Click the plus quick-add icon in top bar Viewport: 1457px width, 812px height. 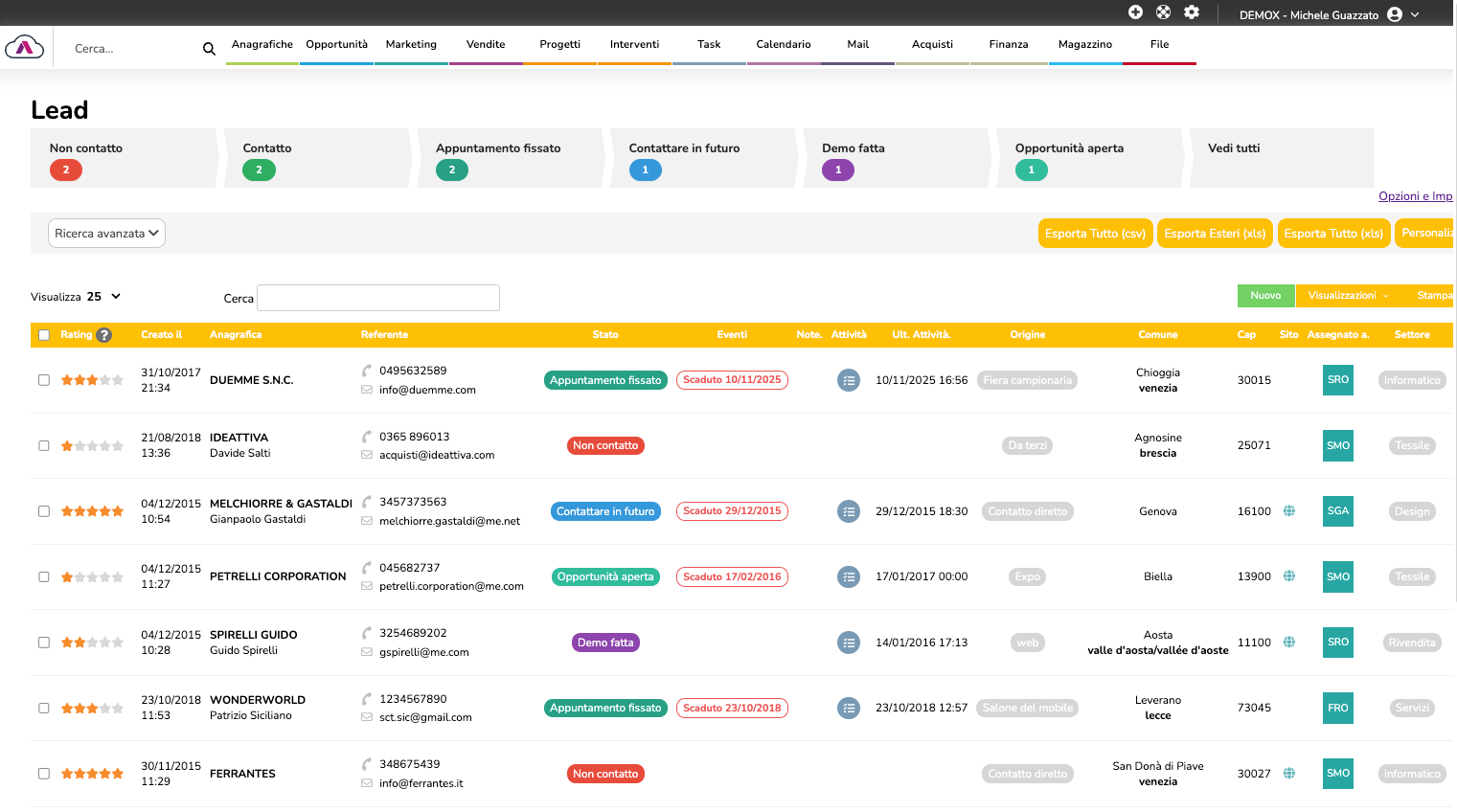1135,12
